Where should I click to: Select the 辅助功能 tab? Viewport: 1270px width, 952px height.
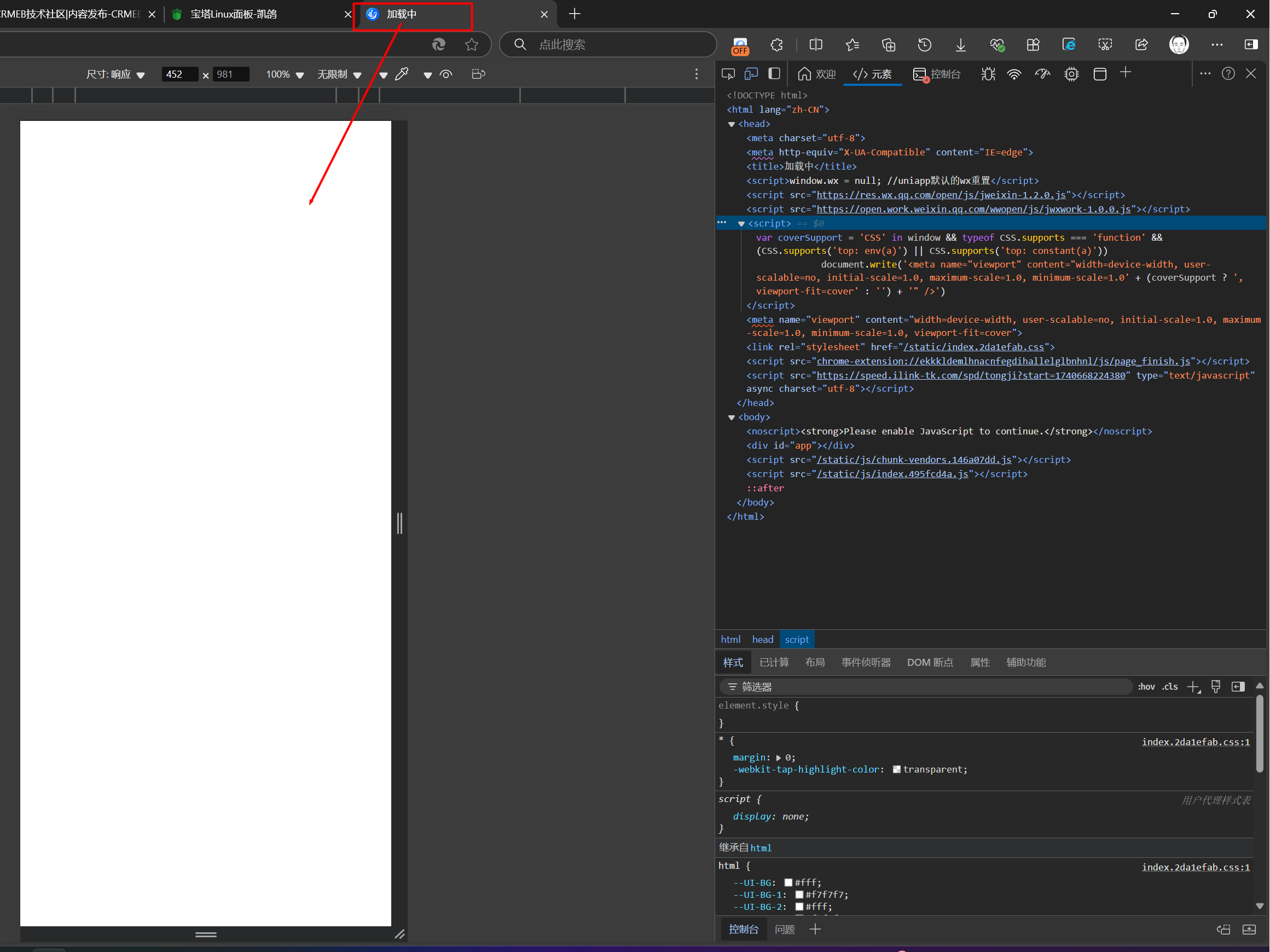(1026, 663)
